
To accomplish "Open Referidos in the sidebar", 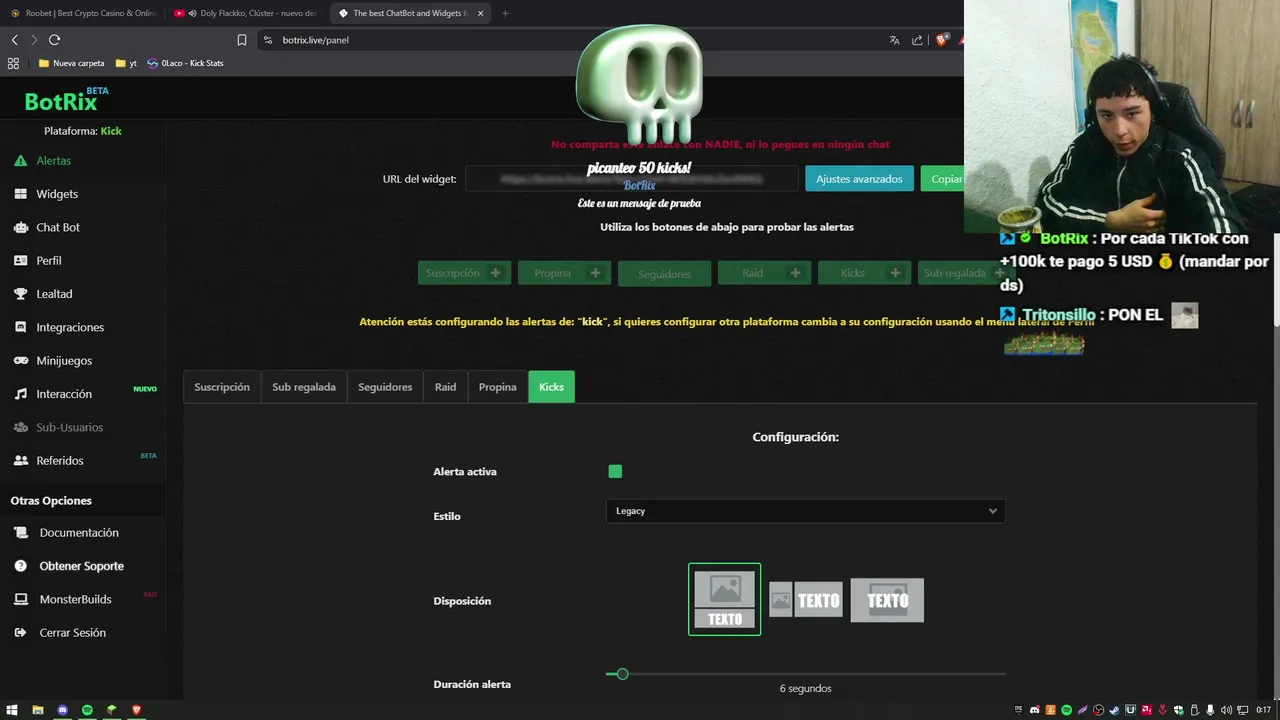I will point(60,461).
